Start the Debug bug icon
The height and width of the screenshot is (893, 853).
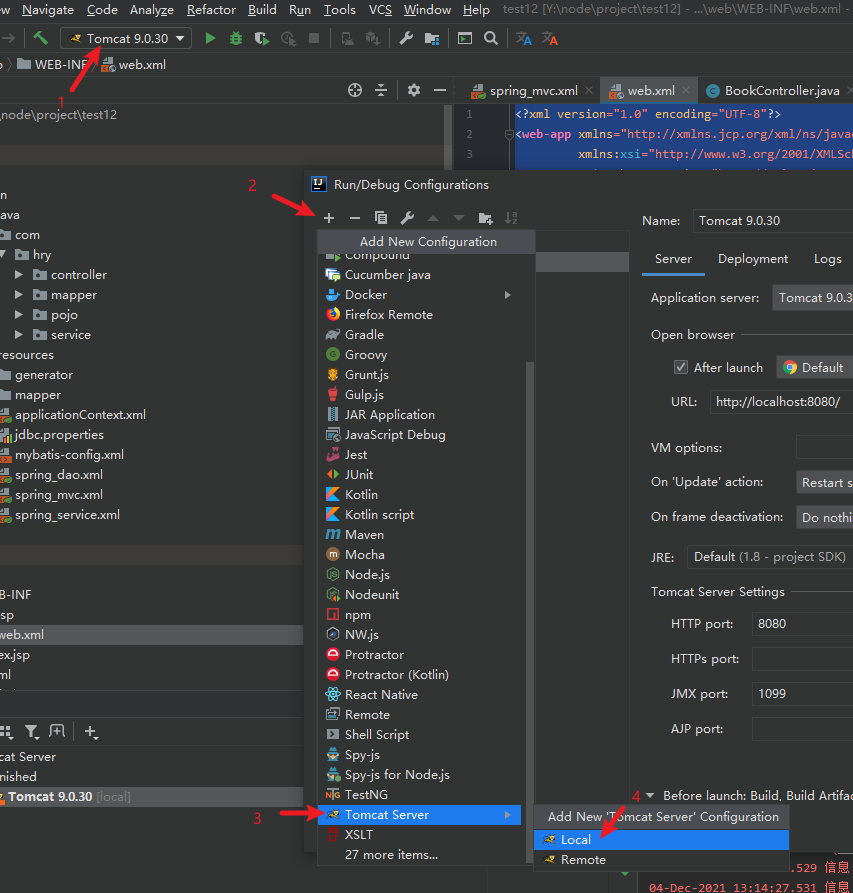point(236,39)
